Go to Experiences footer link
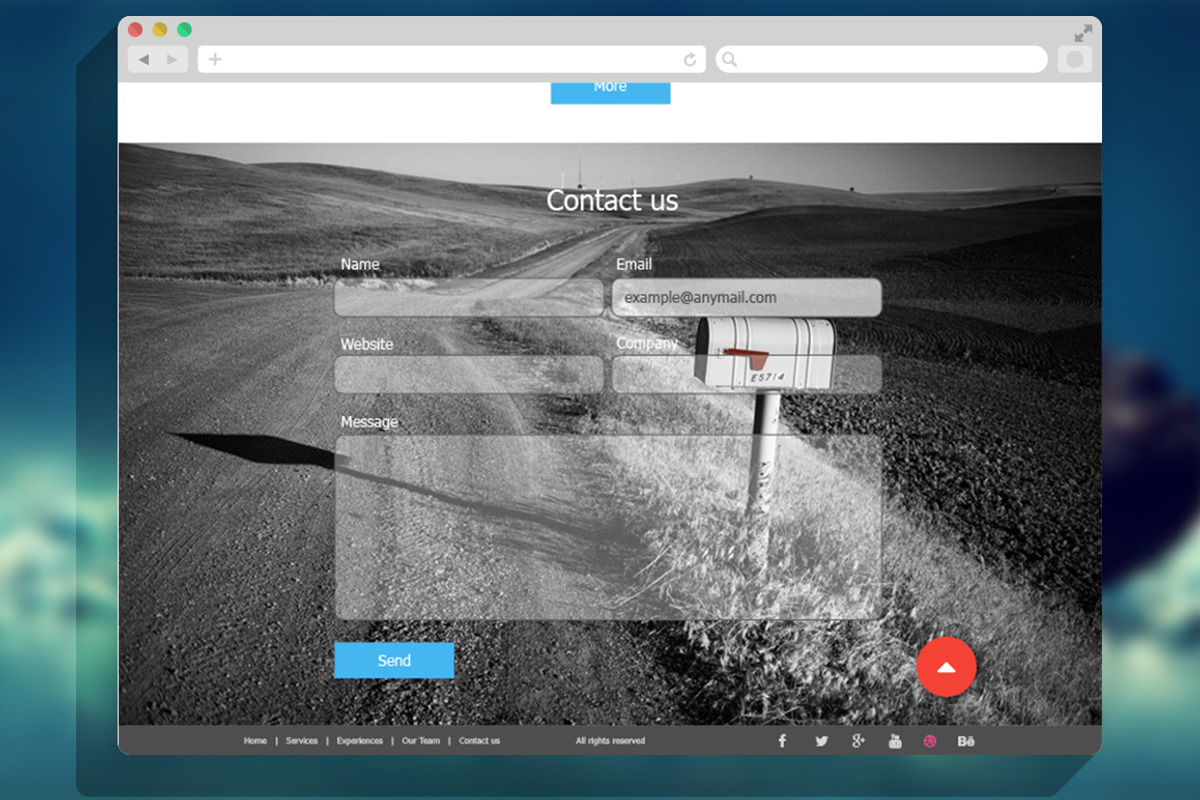The image size is (1200, 800). tap(360, 741)
